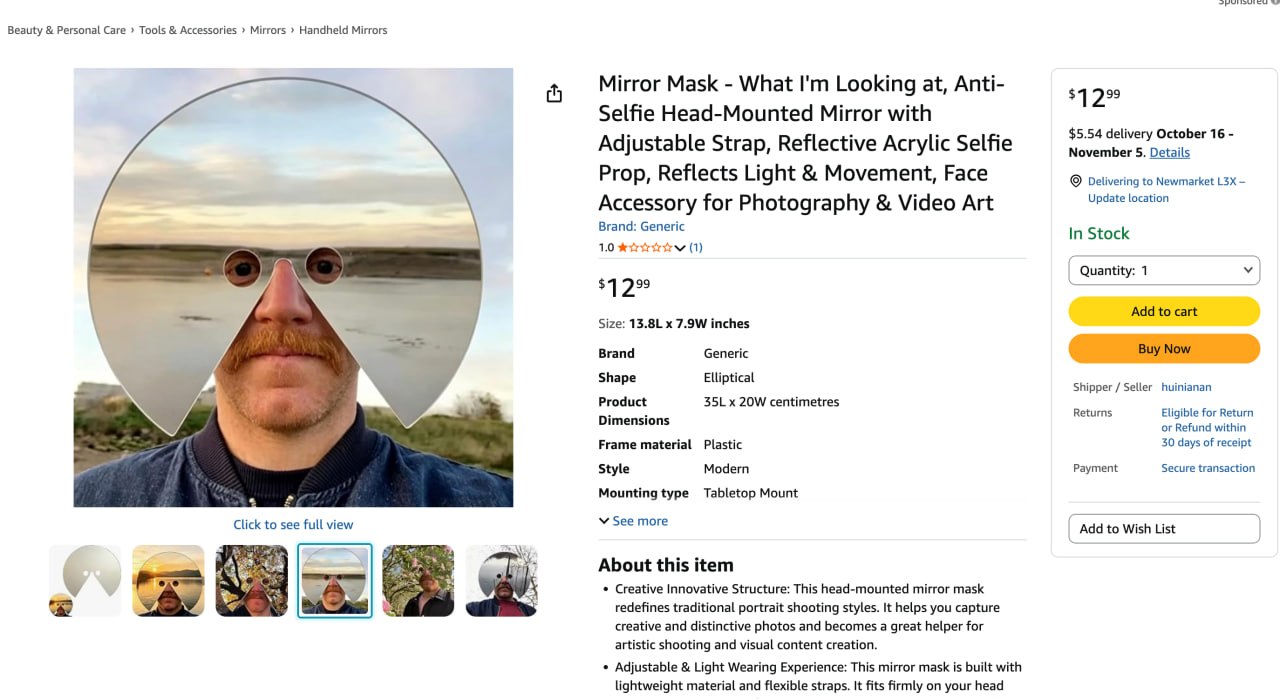The height and width of the screenshot is (699, 1280).
Task: Select the sunset mirror mask thumbnail
Action: click(x=168, y=581)
